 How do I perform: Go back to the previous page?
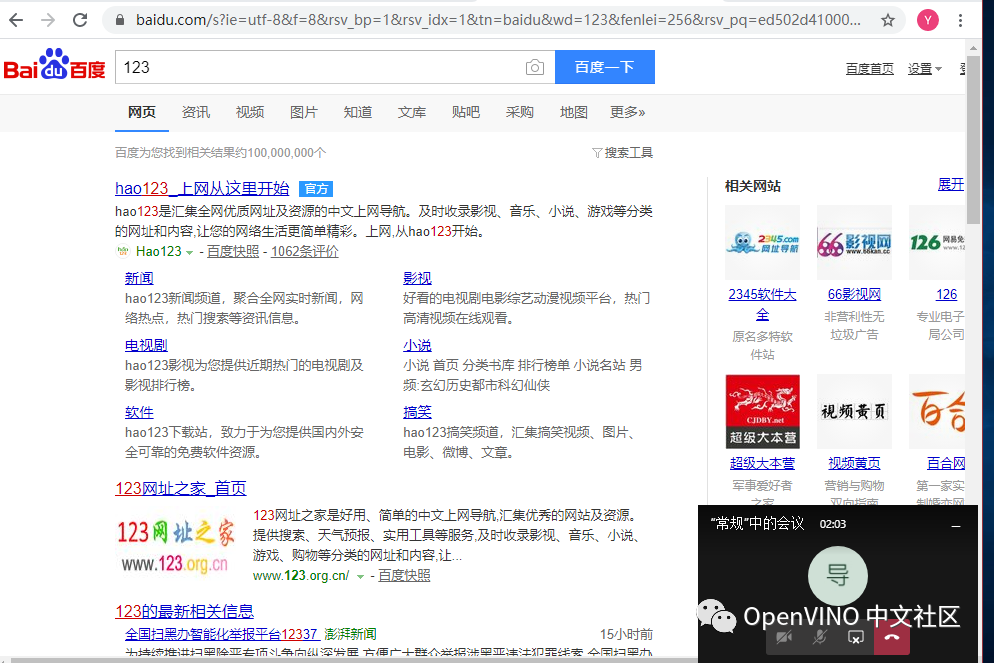click(16, 20)
